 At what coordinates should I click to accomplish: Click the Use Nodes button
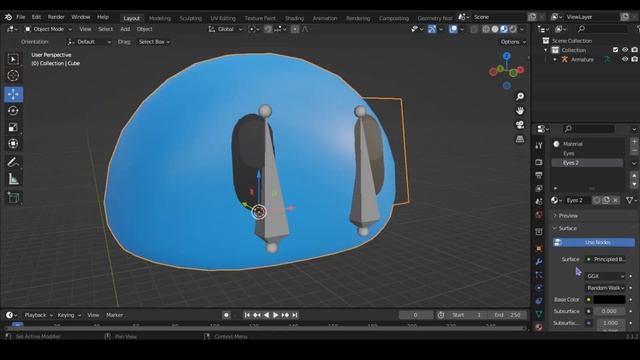point(594,242)
